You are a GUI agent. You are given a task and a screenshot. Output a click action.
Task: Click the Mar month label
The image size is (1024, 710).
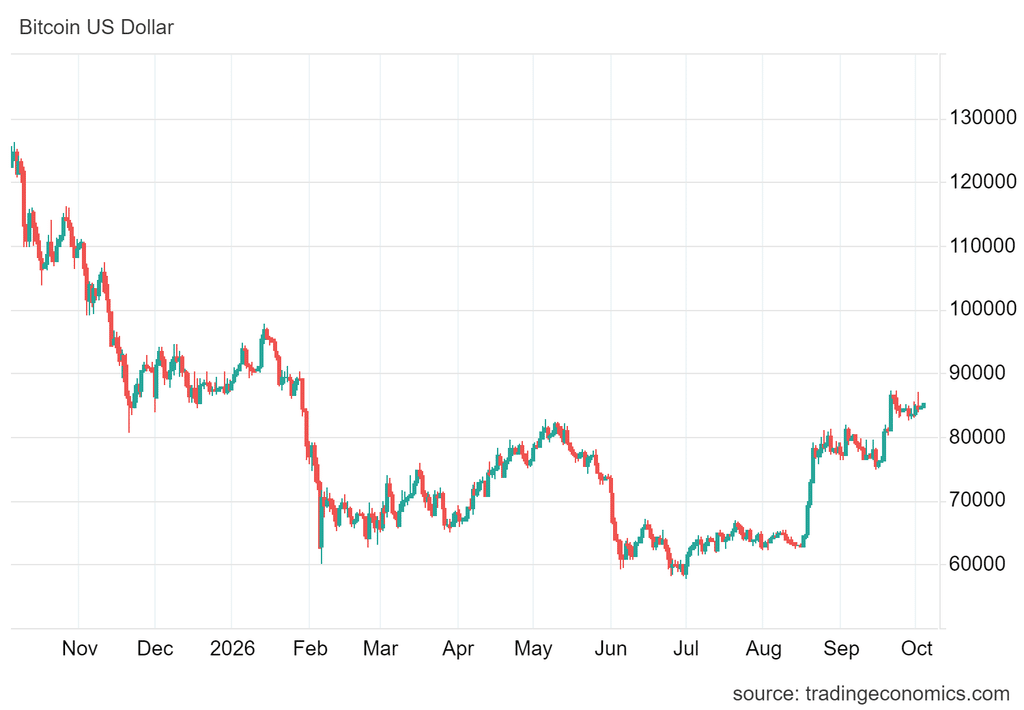(380, 648)
